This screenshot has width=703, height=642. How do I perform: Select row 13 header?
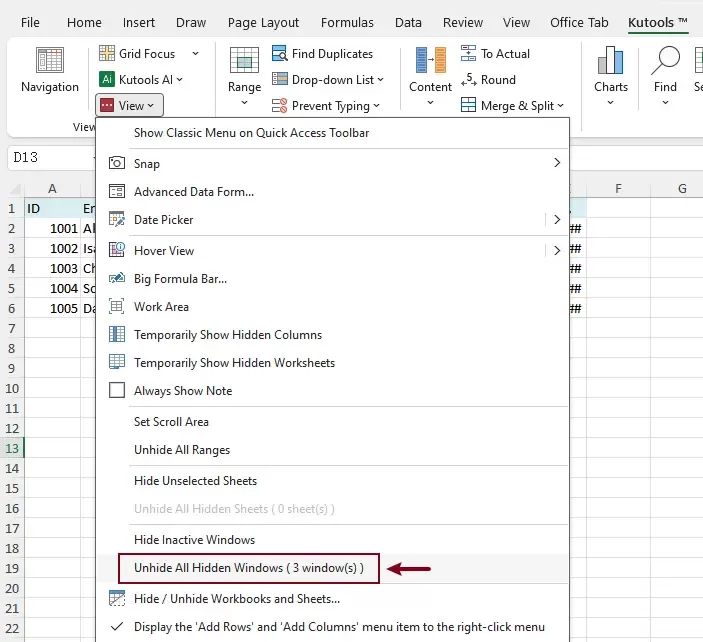click(x=12, y=448)
